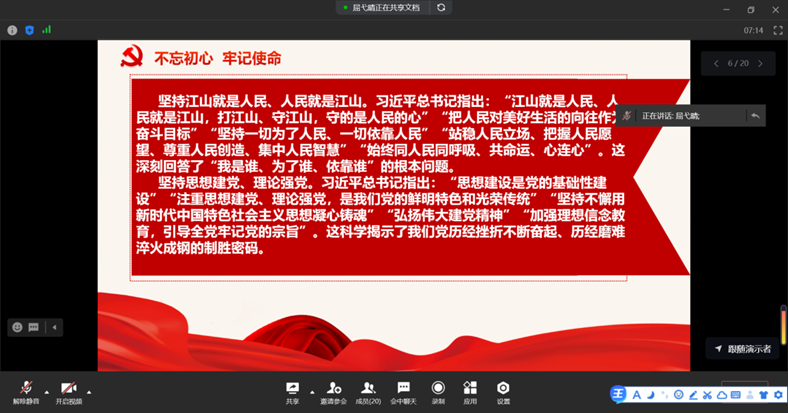Click the meeting info icon at top-left
The width and height of the screenshot is (788, 413).
coord(12,30)
